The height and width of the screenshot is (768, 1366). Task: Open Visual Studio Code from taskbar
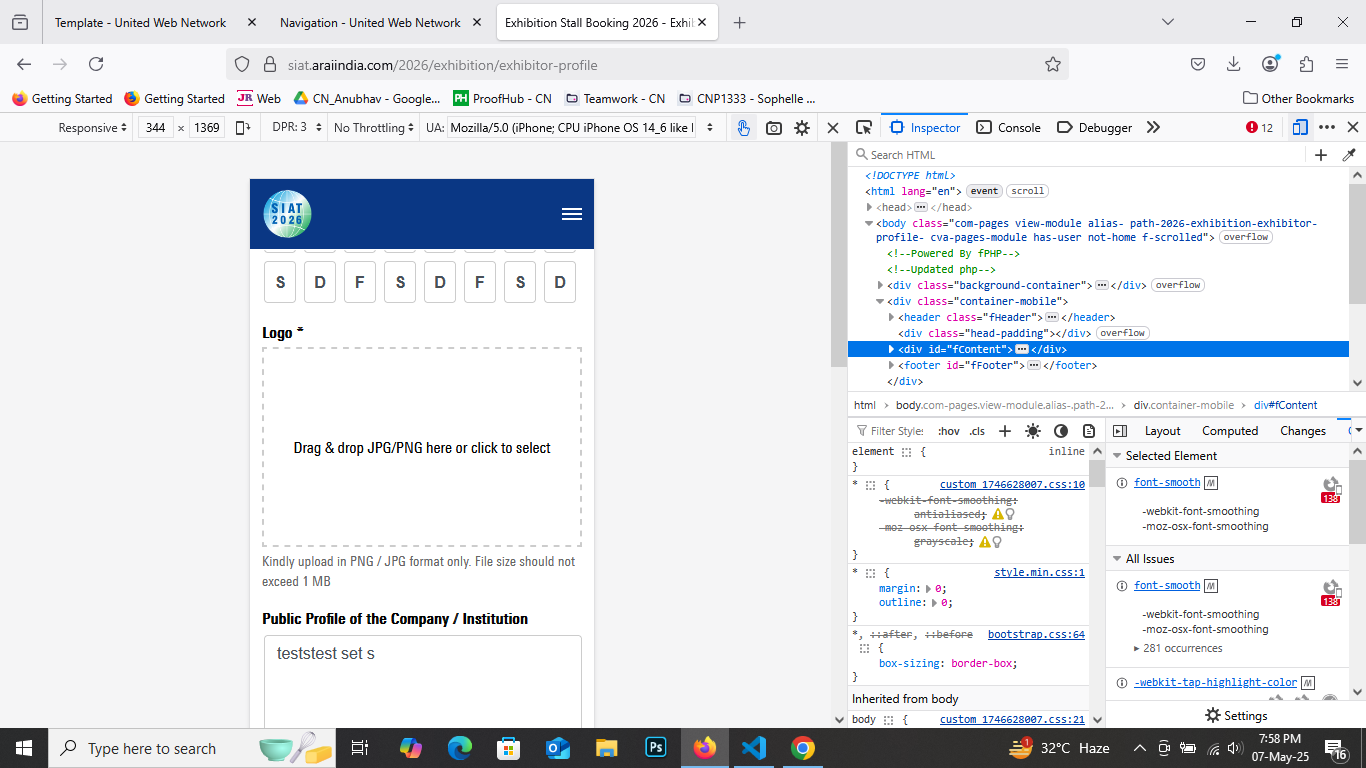coord(753,748)
